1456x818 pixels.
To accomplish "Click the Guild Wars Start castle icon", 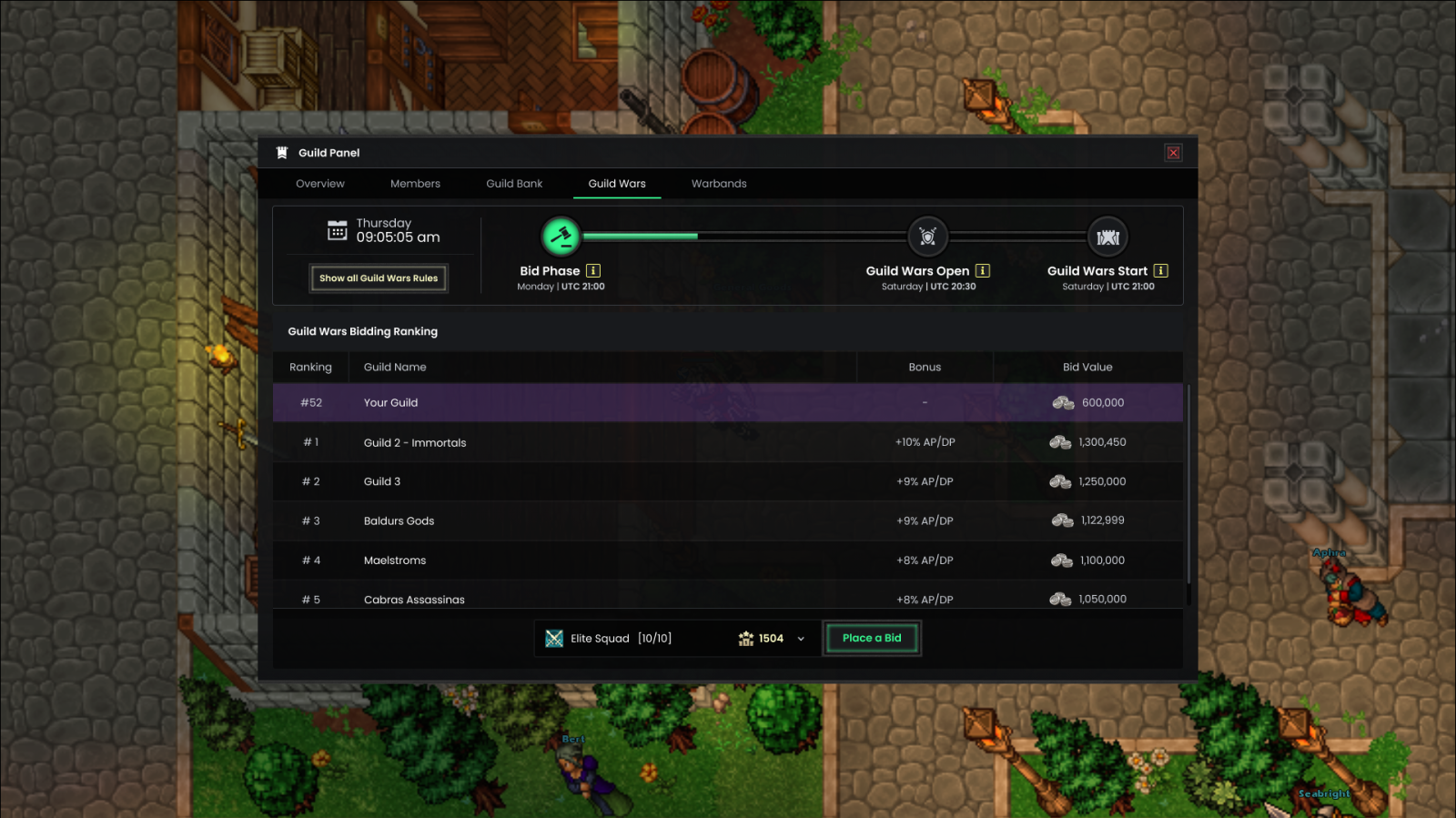I will coord(1107,237).
